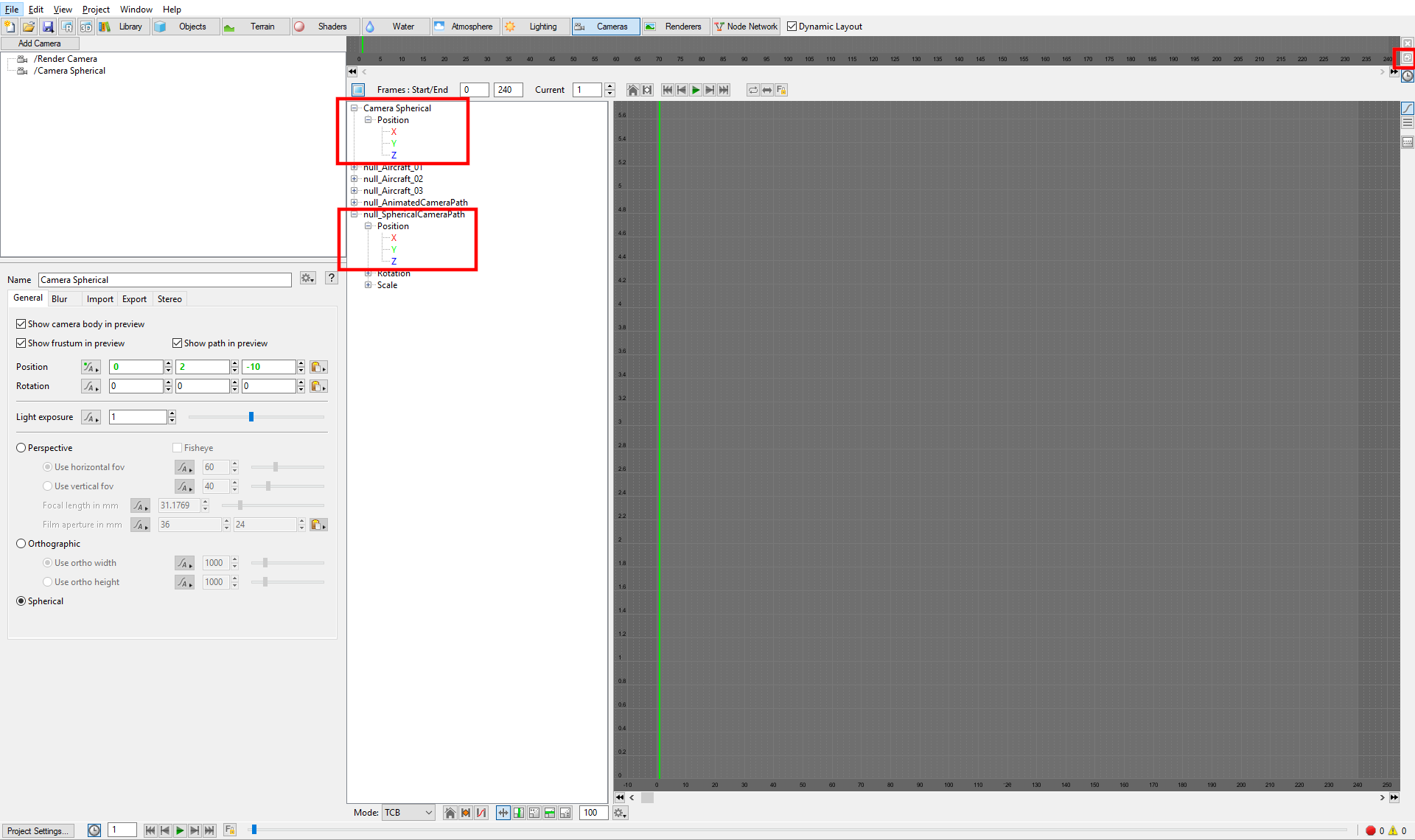
Task: Select the move keys cross-arrows tool
Action: [x=503, y=813]
